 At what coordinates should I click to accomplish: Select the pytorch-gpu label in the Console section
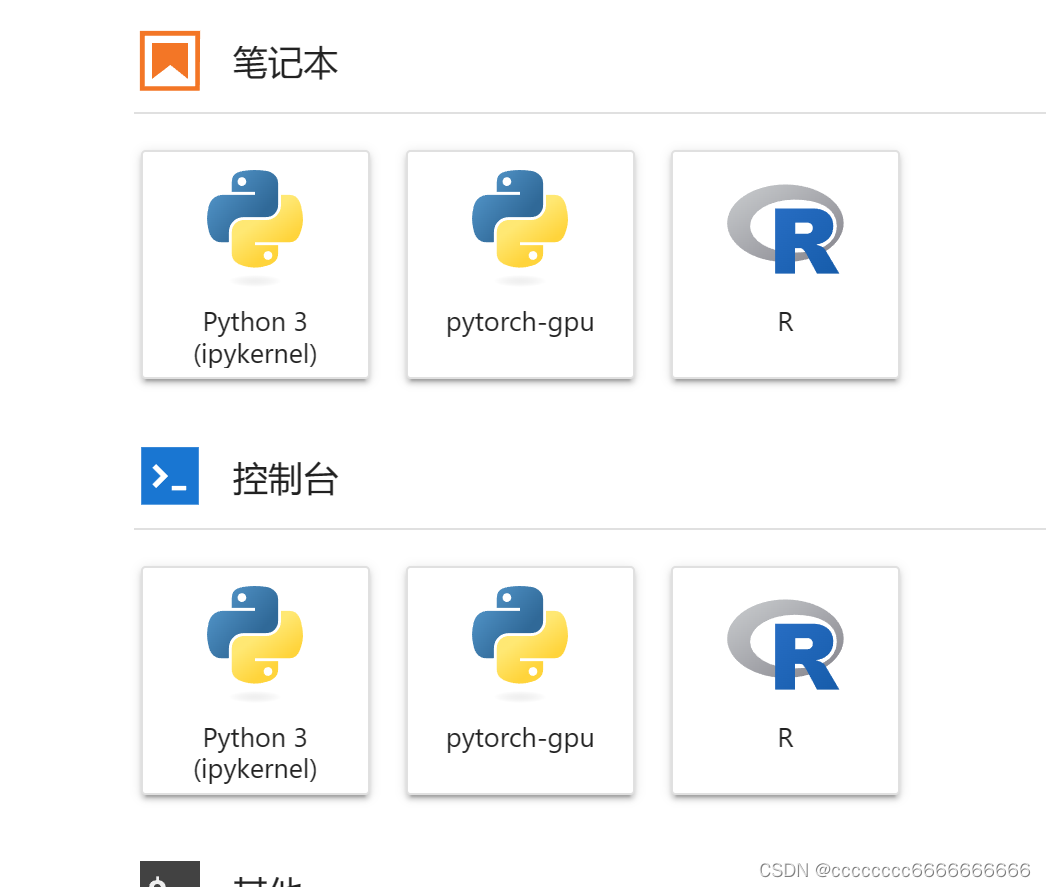520,738
